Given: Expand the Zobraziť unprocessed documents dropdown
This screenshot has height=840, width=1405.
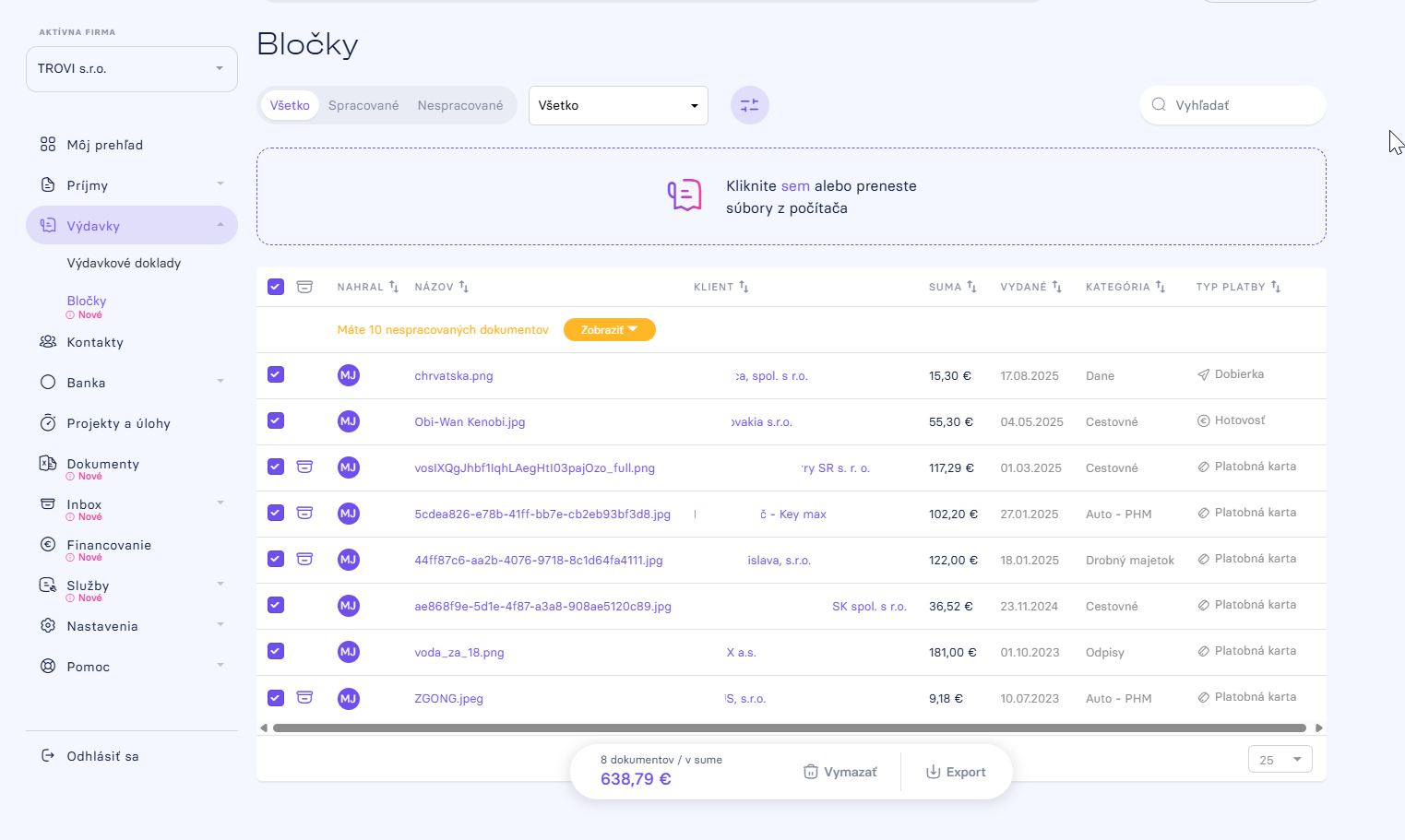Looking at the screenshot, I should (x=610, y=329).
